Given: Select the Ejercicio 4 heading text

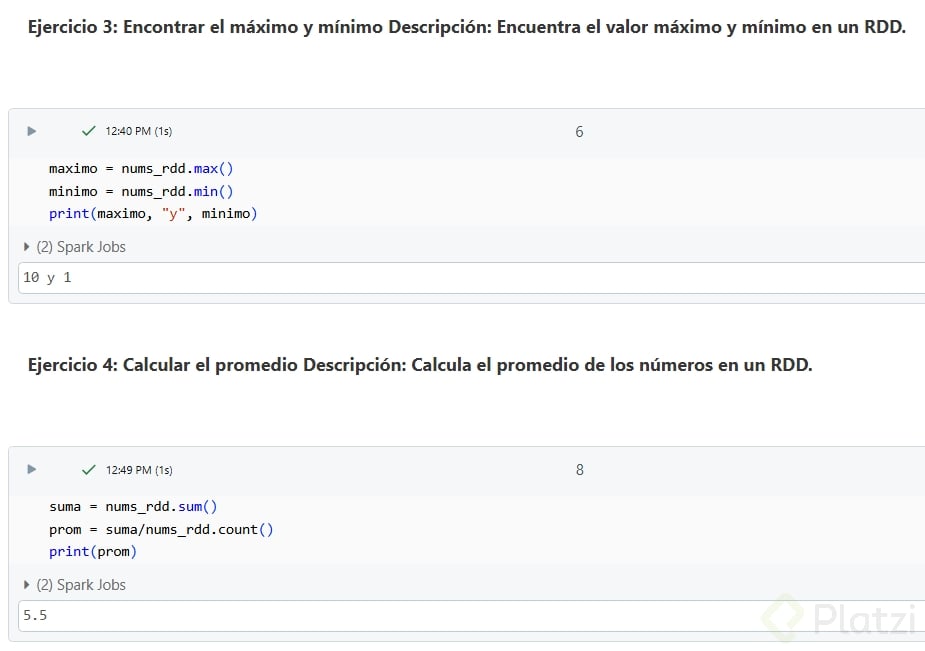Looking at the screenshot, I should tap(420, 365).
